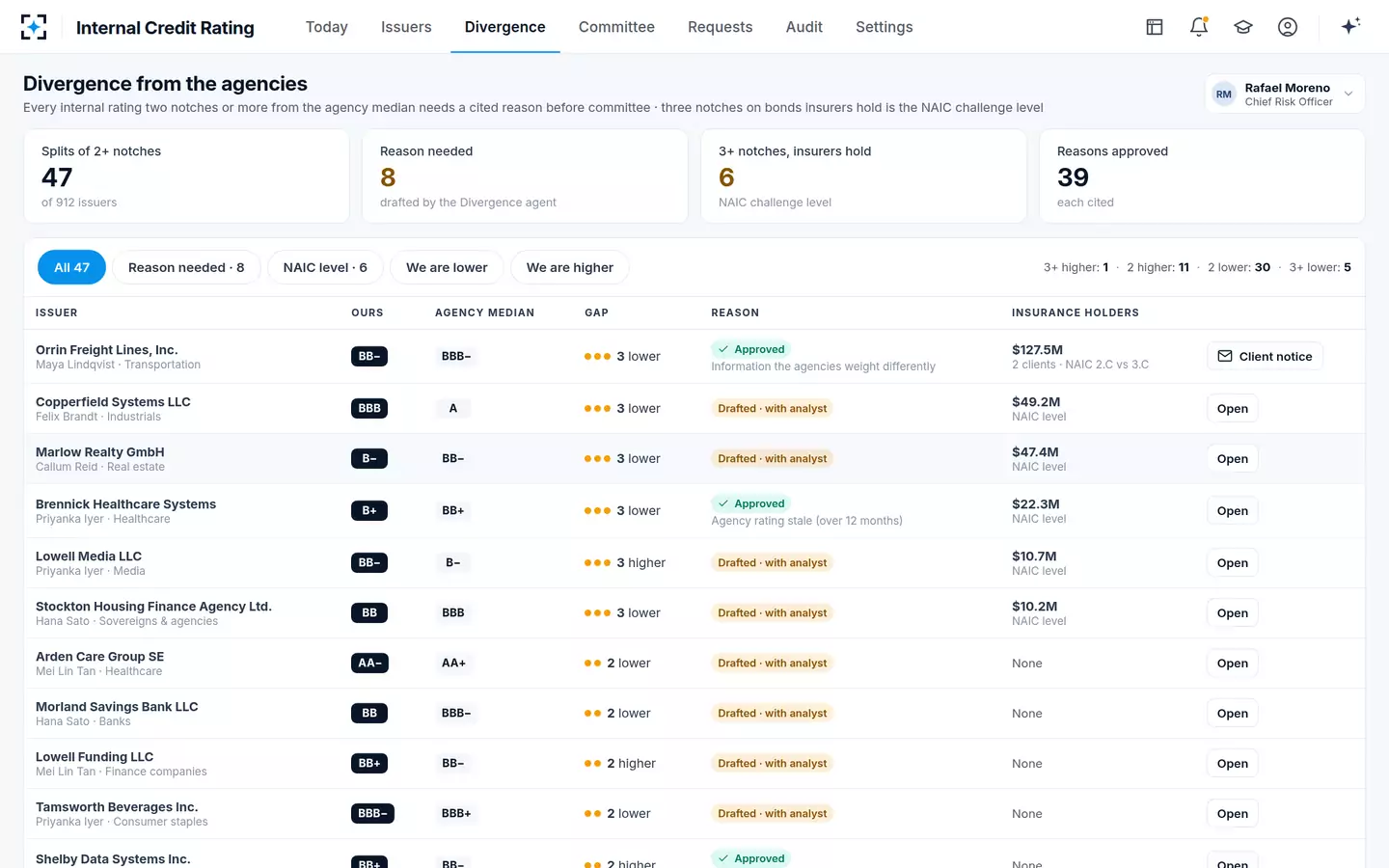
Task: Open the Lowell Media LLC row
Action: [1233, 562]
